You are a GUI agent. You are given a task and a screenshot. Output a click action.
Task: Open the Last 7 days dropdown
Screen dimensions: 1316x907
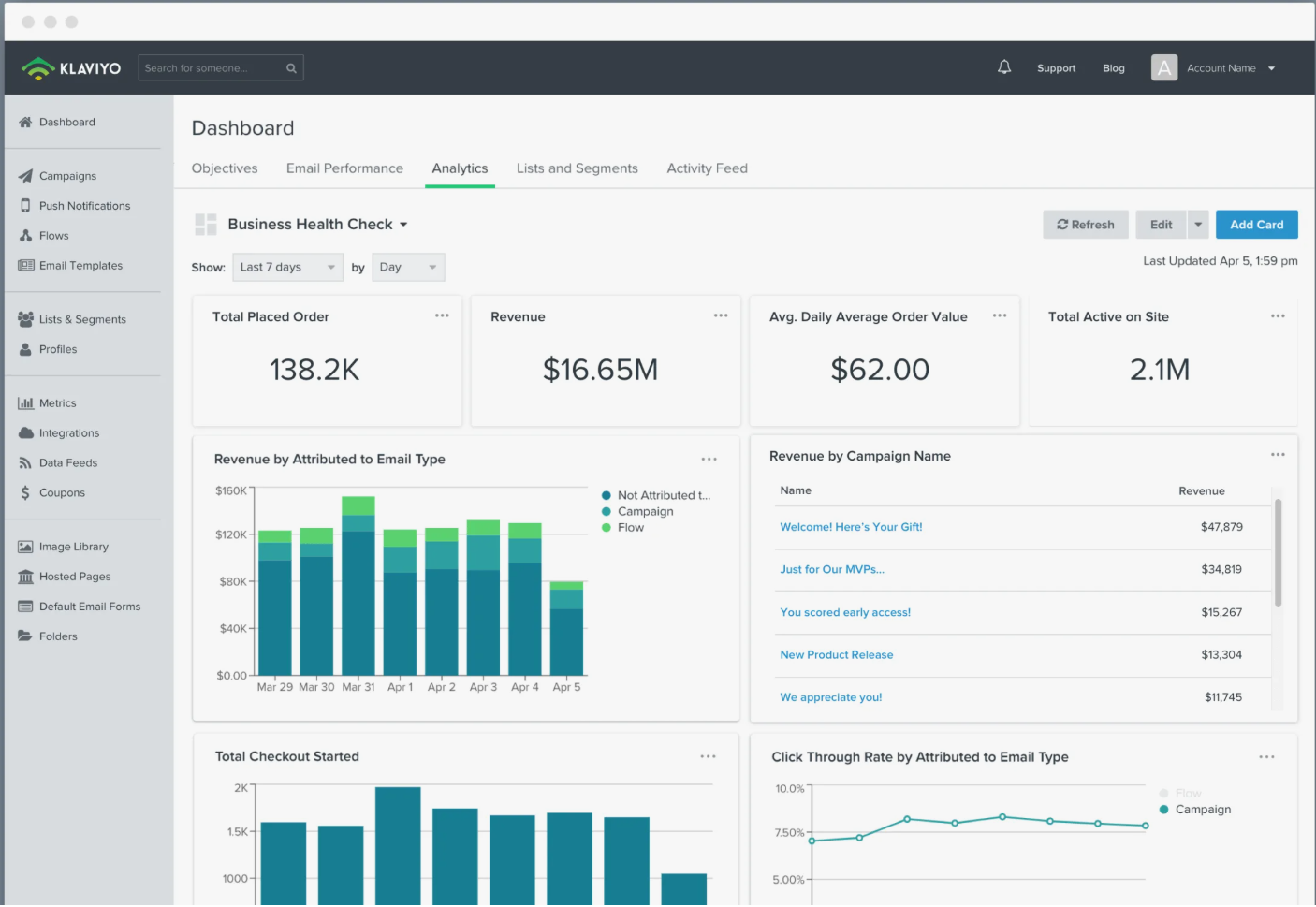(287, 268)
